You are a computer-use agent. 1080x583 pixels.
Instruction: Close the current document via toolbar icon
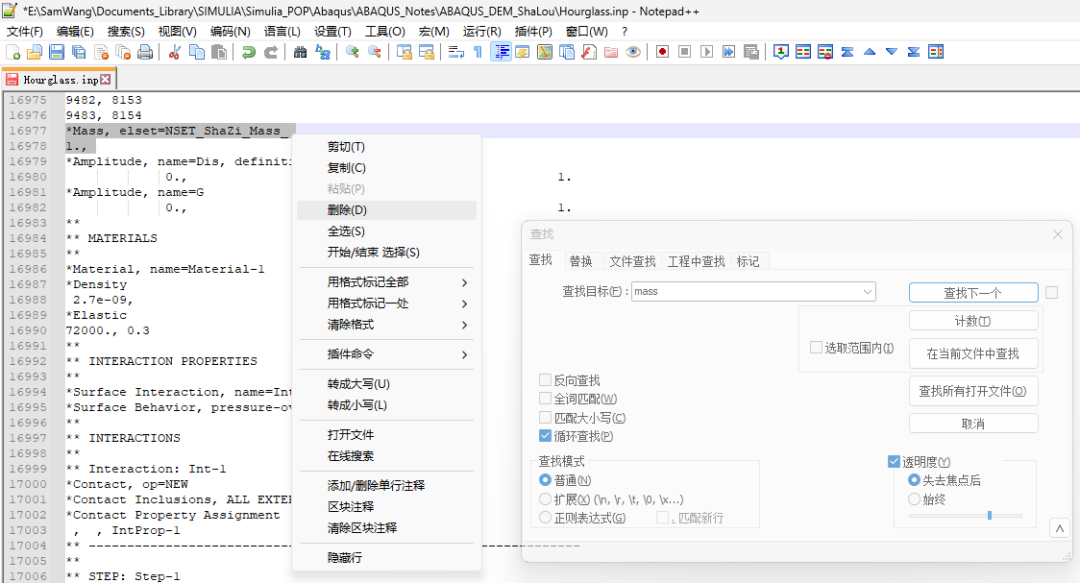101,52
